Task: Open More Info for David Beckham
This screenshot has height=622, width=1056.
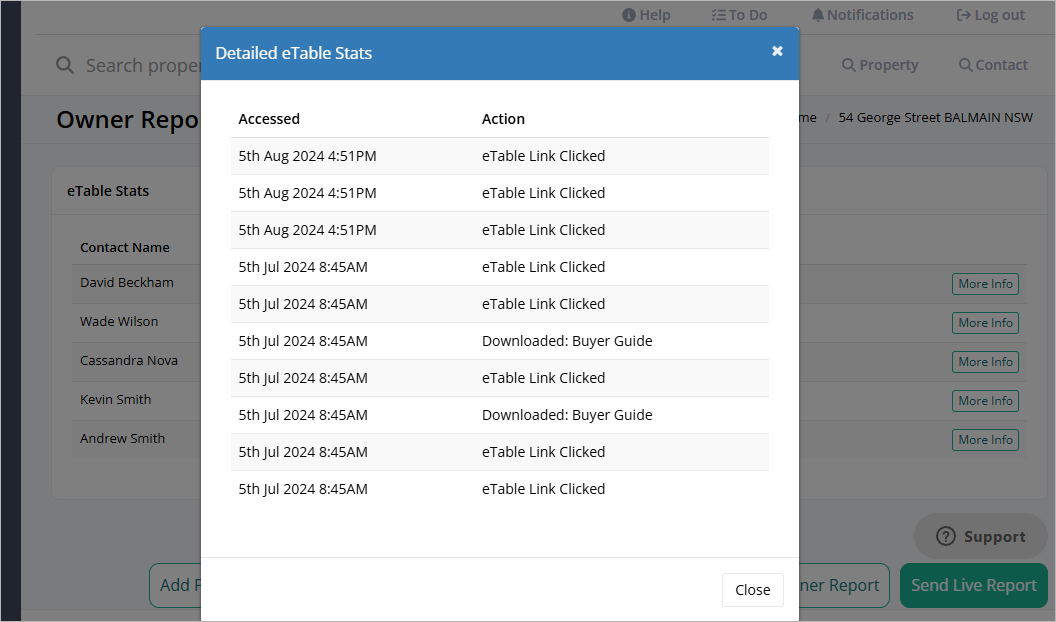Action: (x=985, y=284)
